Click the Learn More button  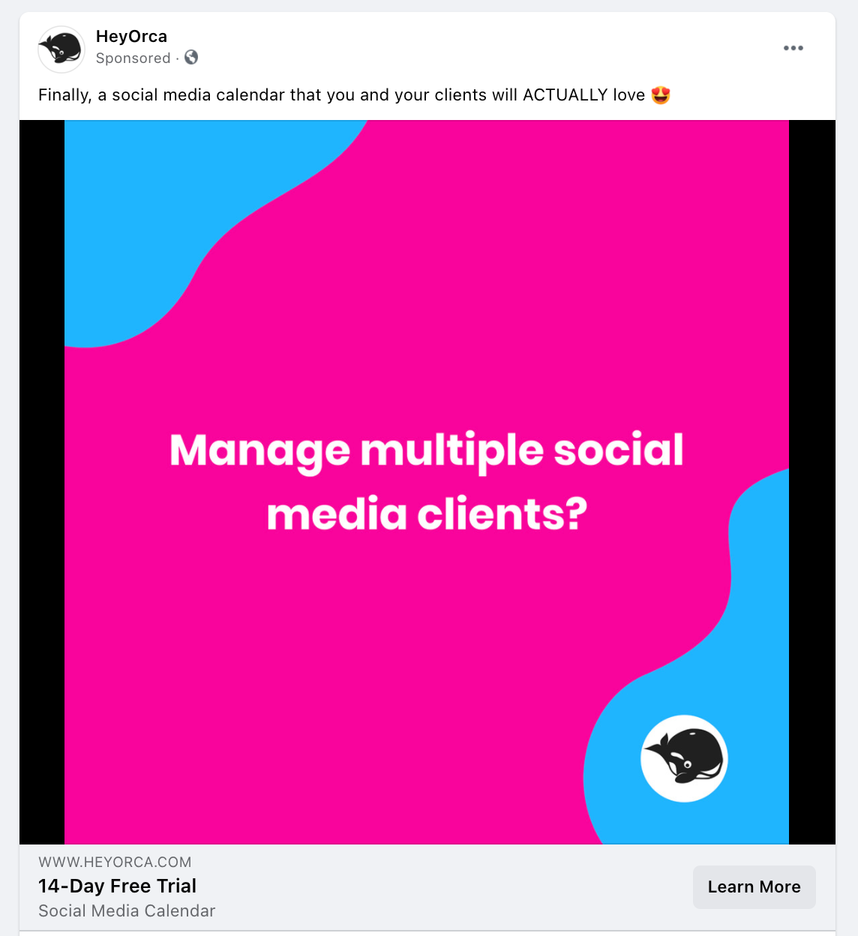(x=754, y=886)
